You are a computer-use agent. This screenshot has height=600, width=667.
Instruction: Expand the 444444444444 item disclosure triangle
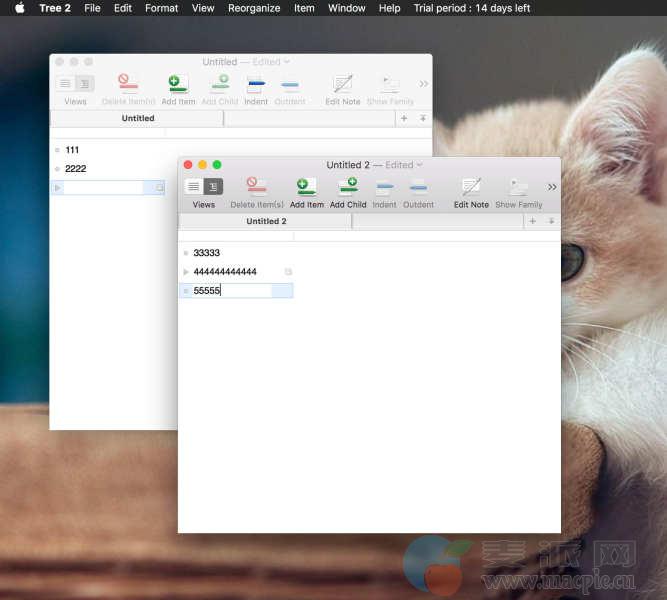[186, 272]
